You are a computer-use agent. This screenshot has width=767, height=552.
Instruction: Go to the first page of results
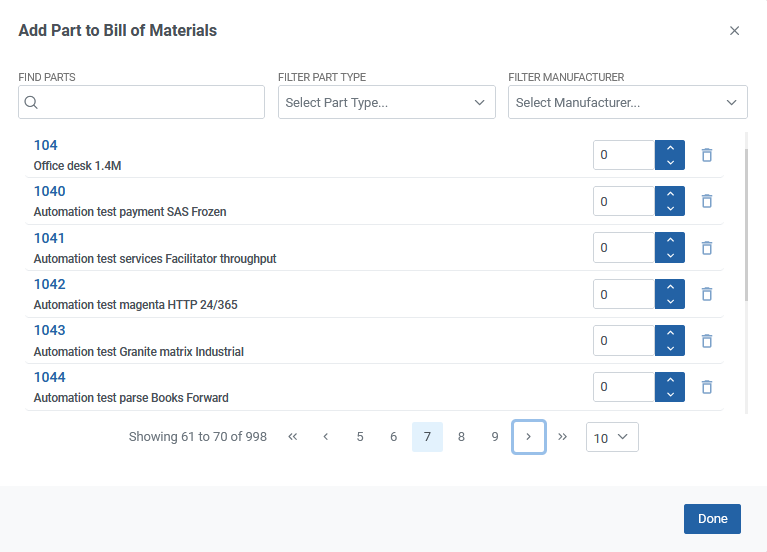tap(293, 437)
